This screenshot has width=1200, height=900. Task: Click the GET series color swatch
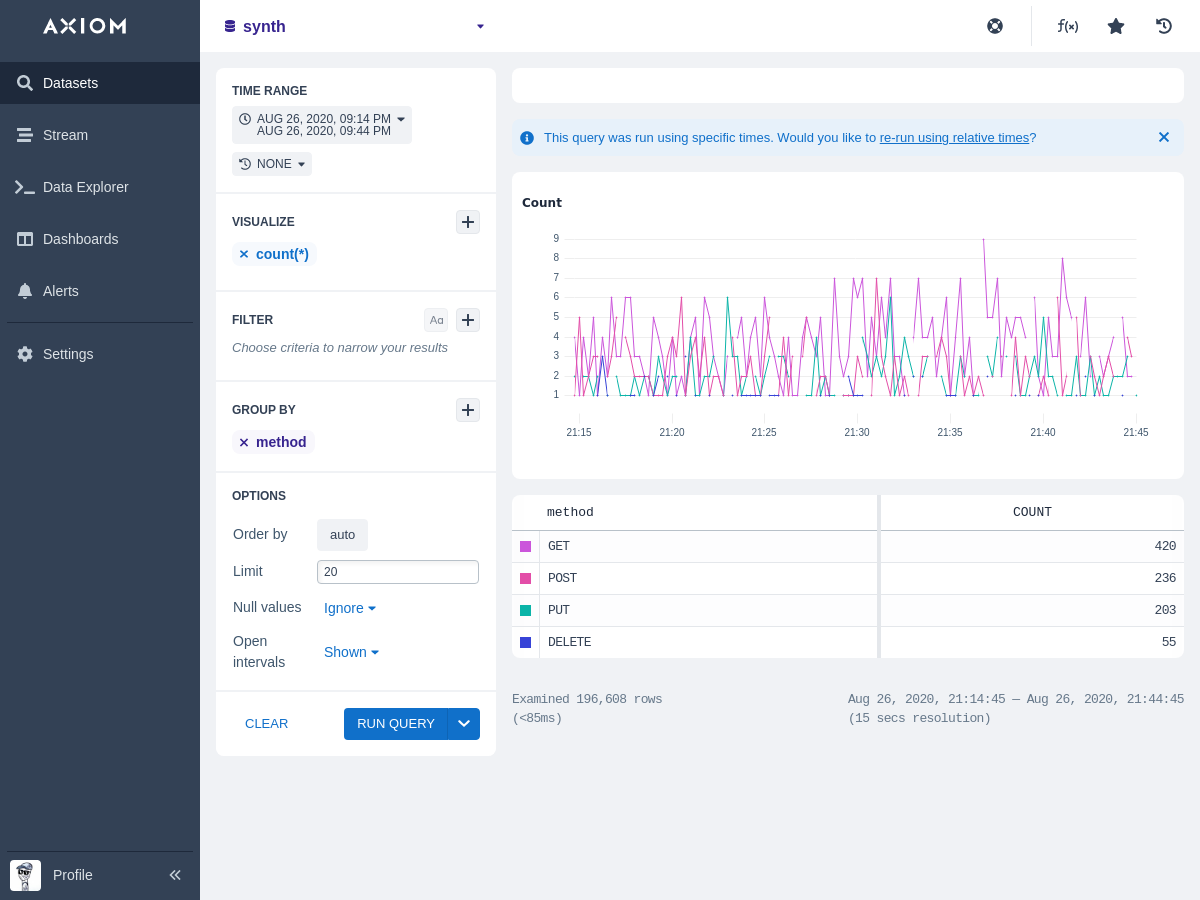pos(526,547)
